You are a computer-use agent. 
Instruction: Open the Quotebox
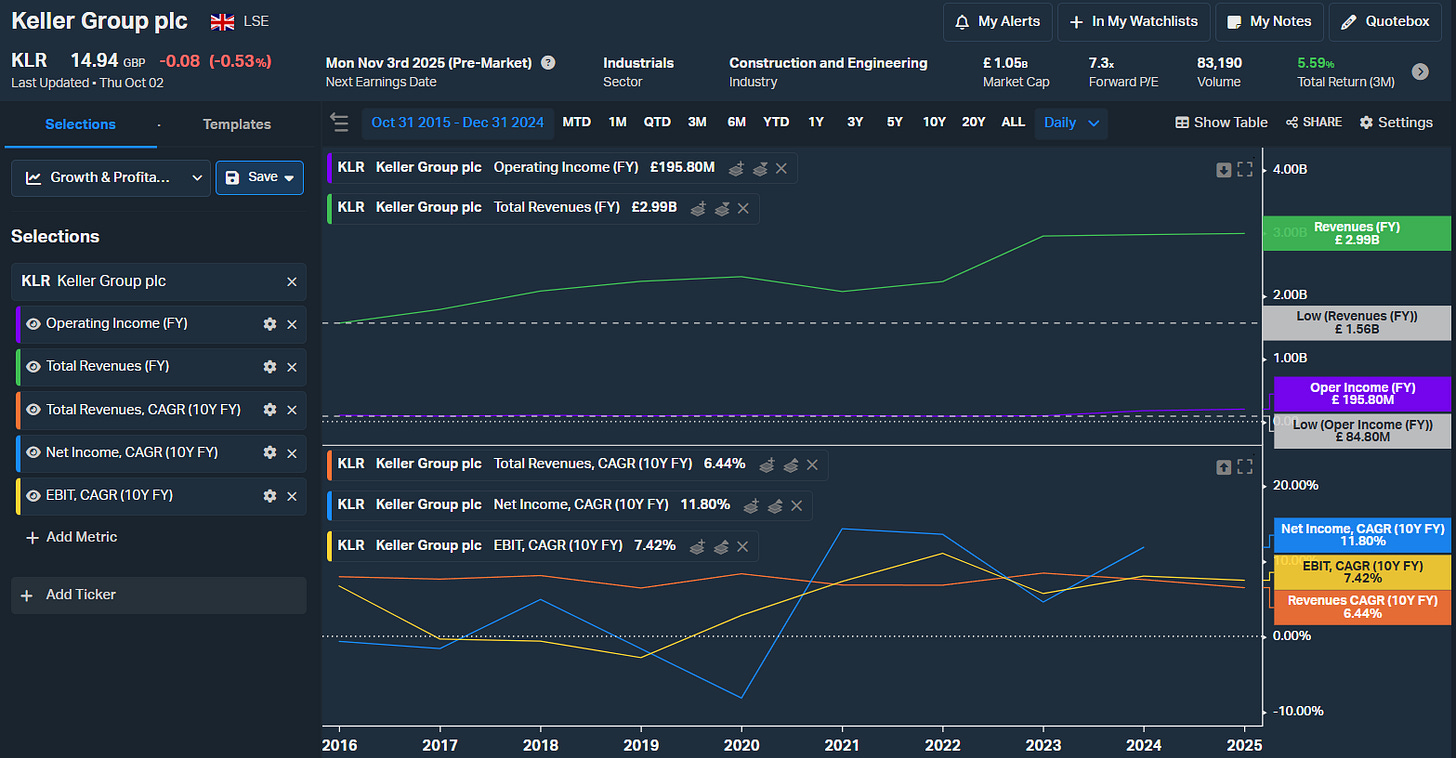click(x=1386, y=22)
